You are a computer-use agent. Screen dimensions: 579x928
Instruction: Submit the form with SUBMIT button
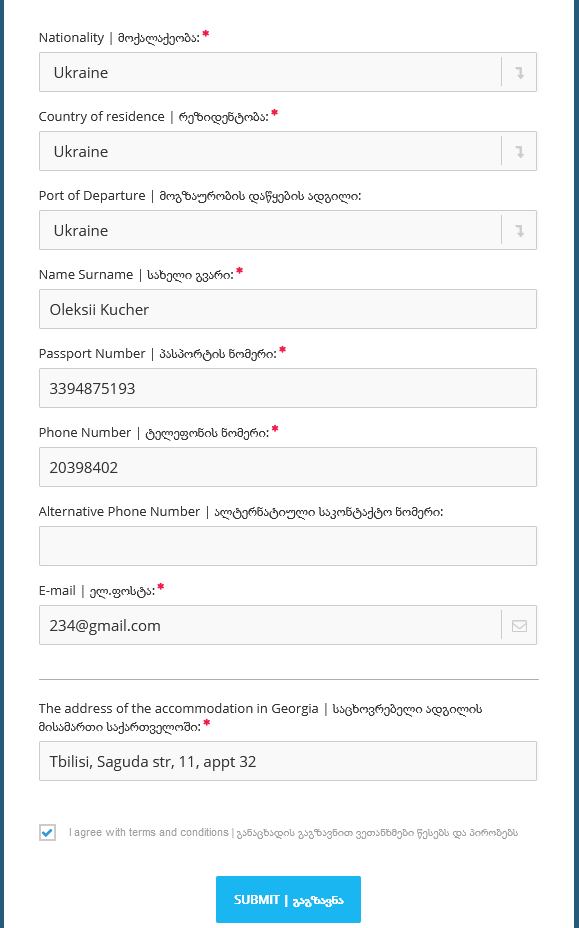pyautogui.click(x=288, y=900)
